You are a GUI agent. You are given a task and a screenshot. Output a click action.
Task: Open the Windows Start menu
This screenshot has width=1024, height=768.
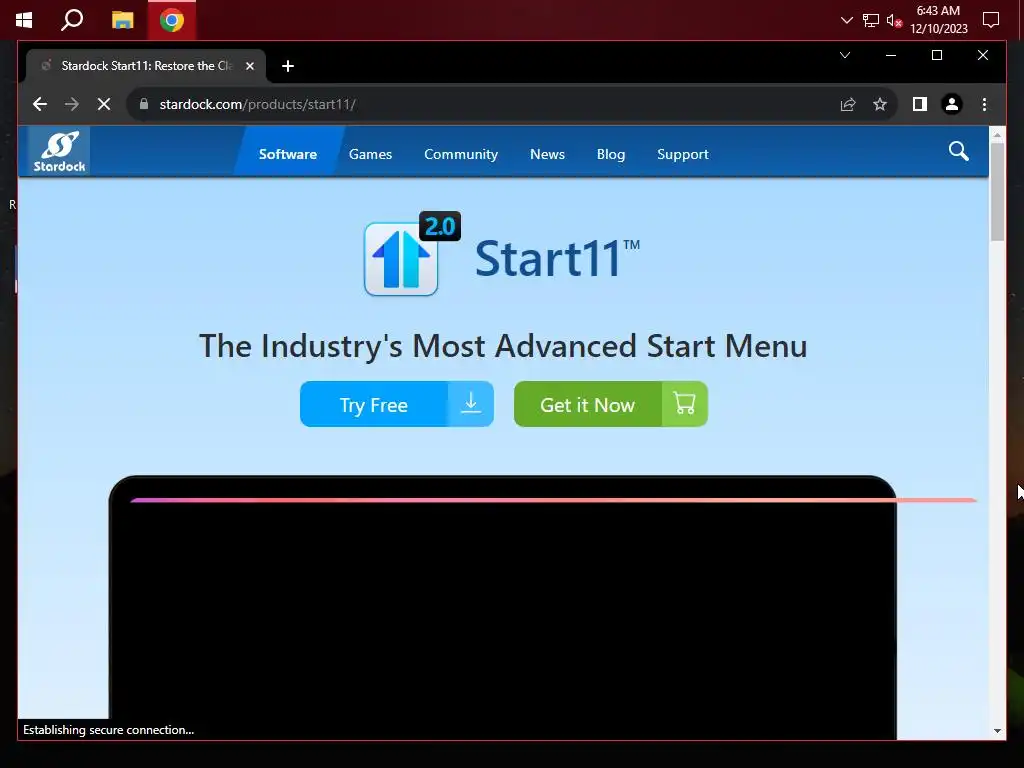click(24, 20)
